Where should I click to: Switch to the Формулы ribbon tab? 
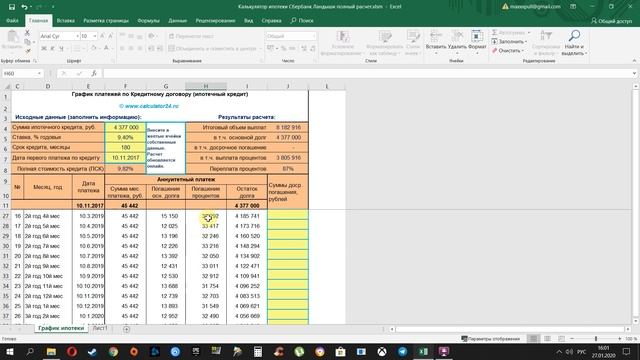148,21
